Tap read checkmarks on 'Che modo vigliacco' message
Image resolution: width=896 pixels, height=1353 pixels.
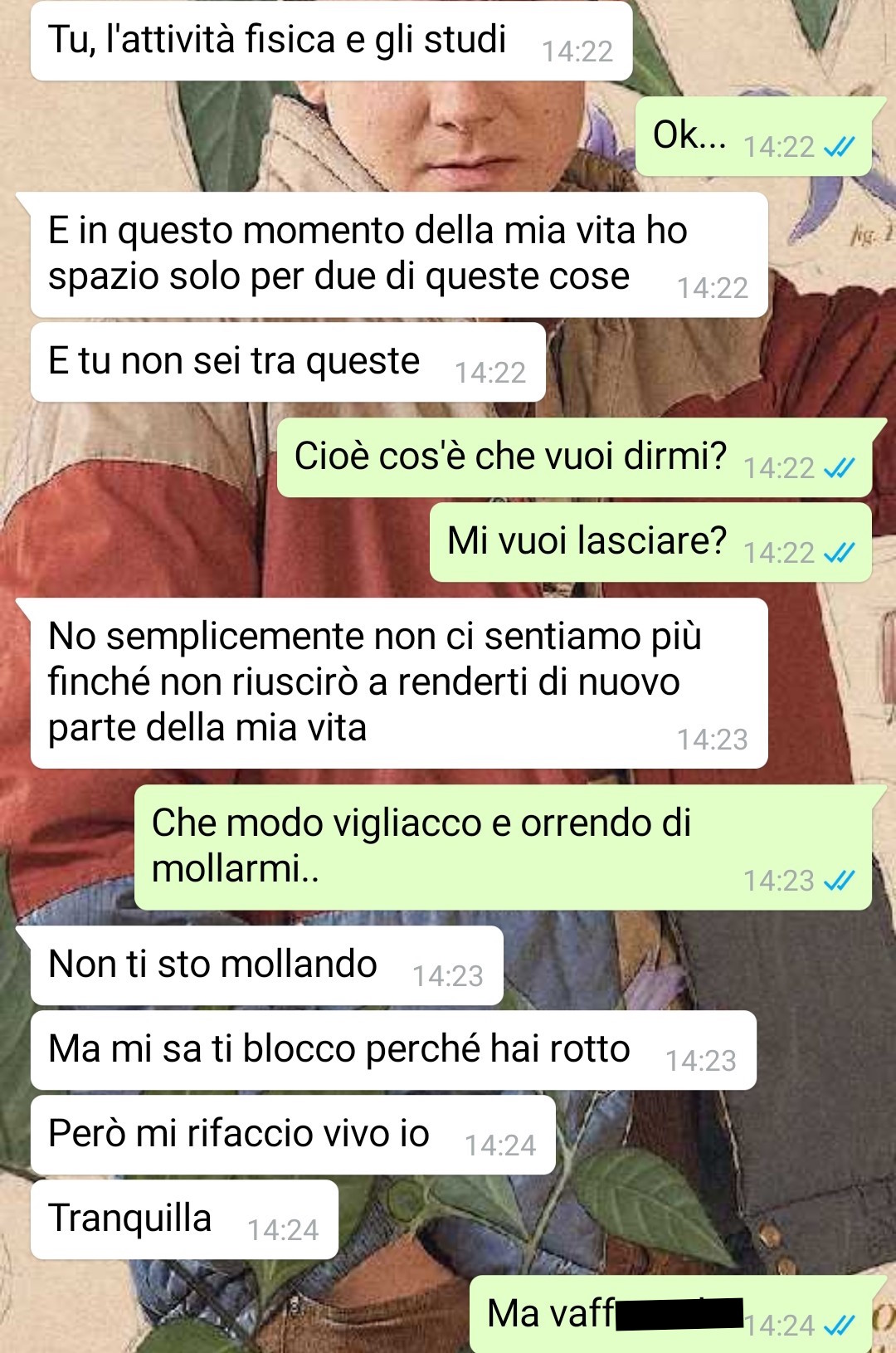(x=839, y=881)
